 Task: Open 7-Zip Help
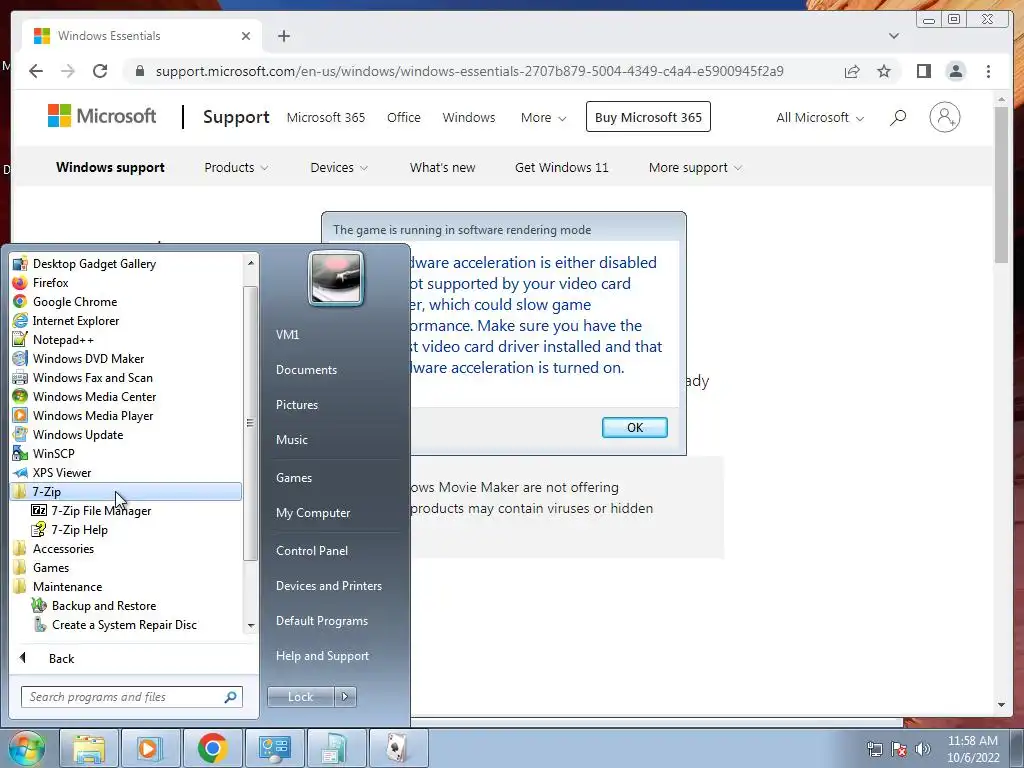[x=79, y=530]
